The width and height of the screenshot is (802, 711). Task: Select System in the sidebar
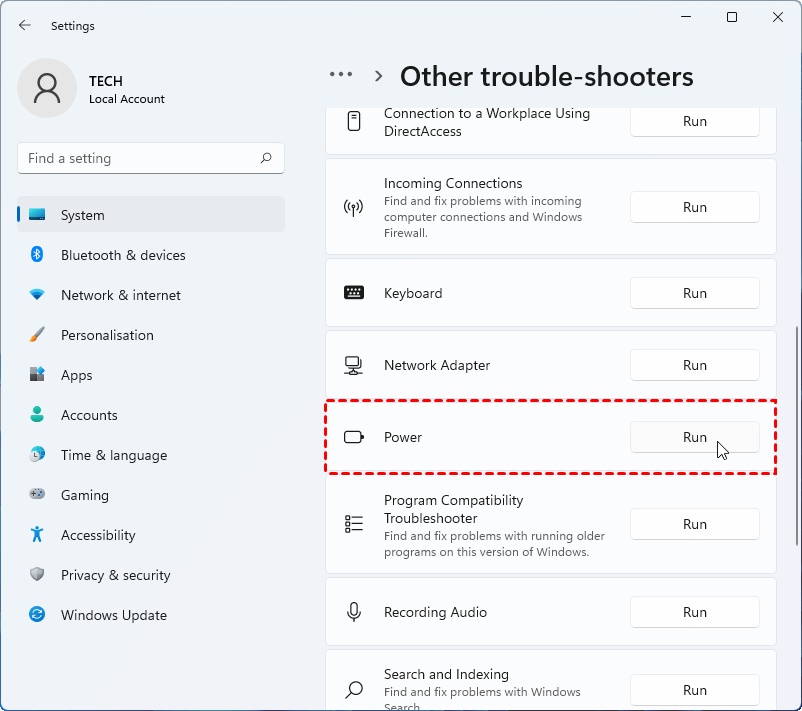(82, 215)
